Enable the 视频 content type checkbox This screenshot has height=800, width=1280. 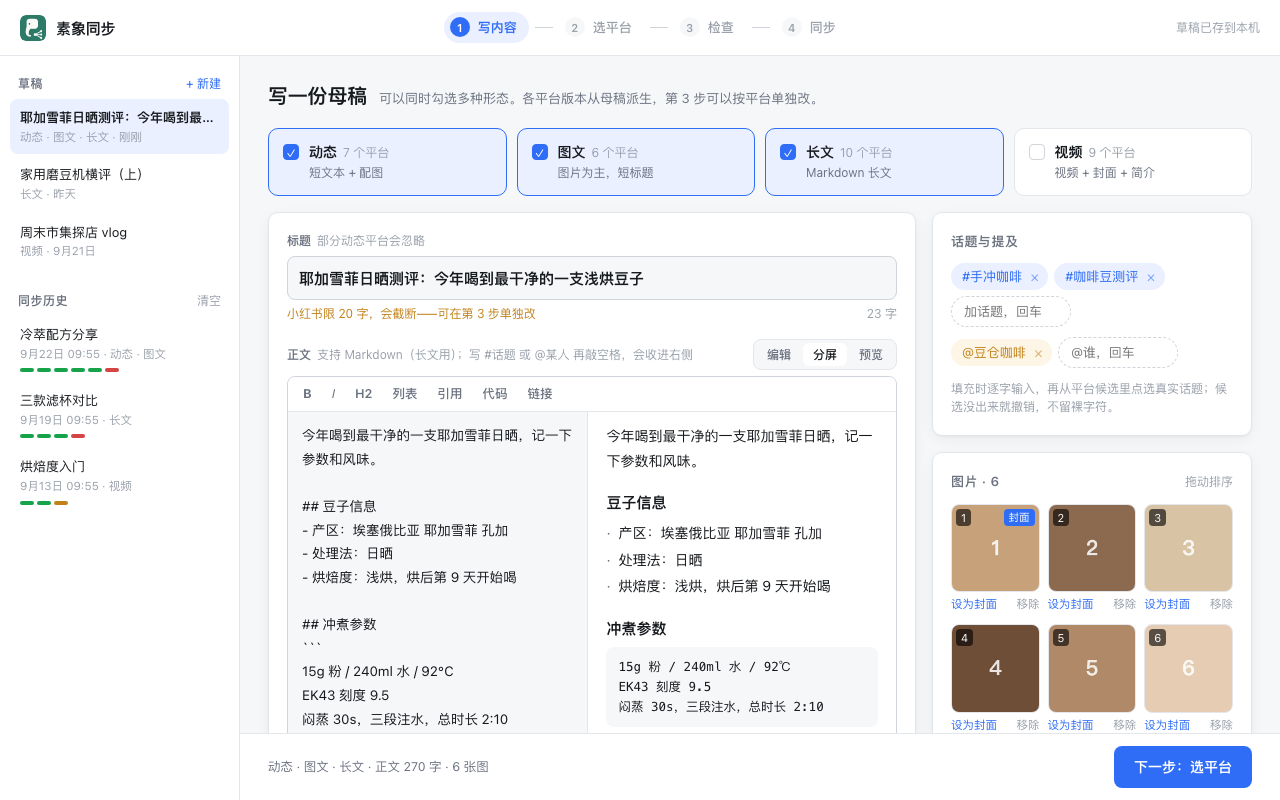point(1037,152)
